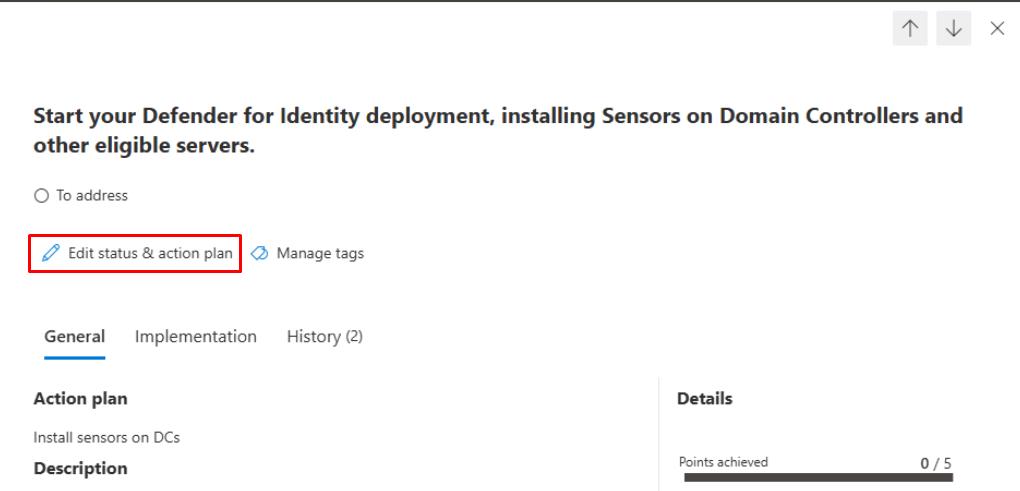Click the Points achieved progress bar
This screenshot has width=1020, height=491.
pyautogui.click(x=817, y=478)
